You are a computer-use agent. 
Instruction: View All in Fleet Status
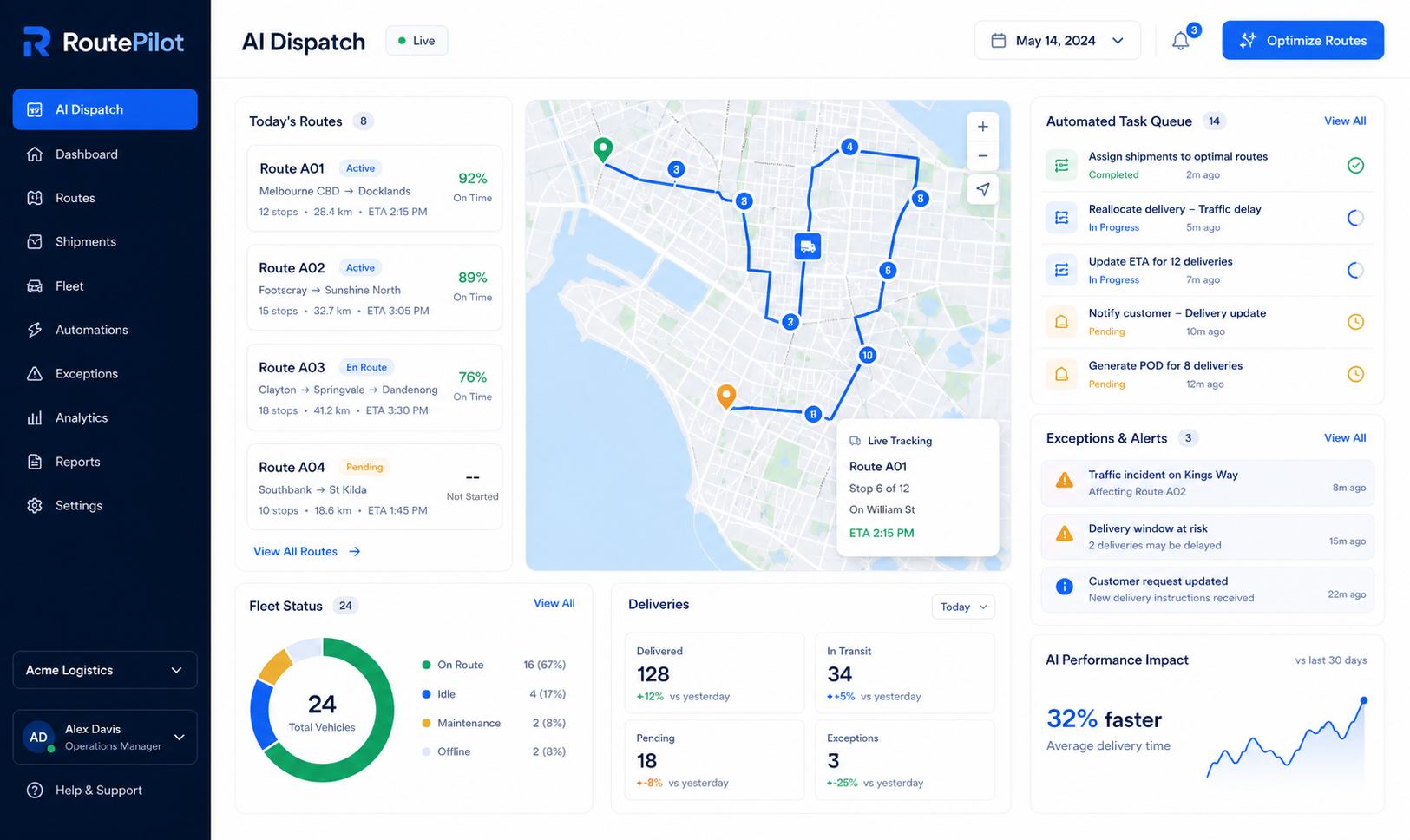click(x=554, y=603)
